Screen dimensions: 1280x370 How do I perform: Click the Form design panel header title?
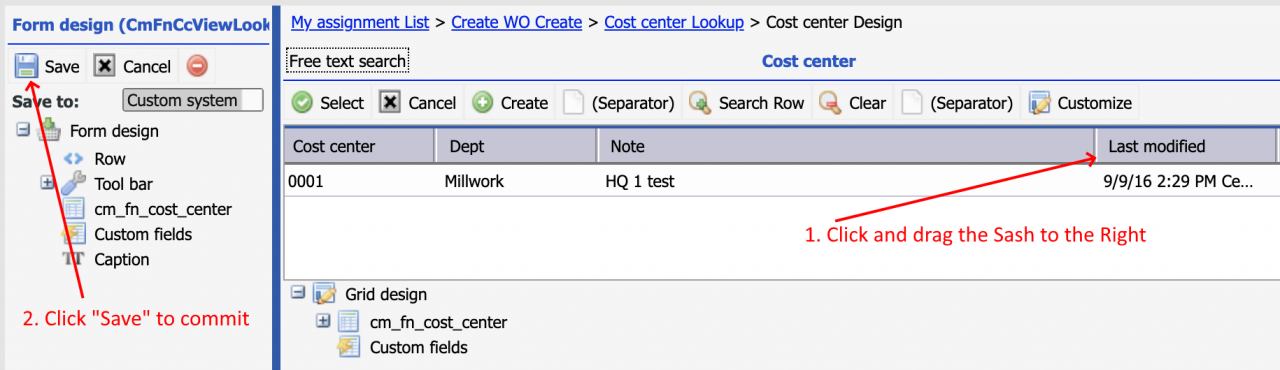coord(141,24)
